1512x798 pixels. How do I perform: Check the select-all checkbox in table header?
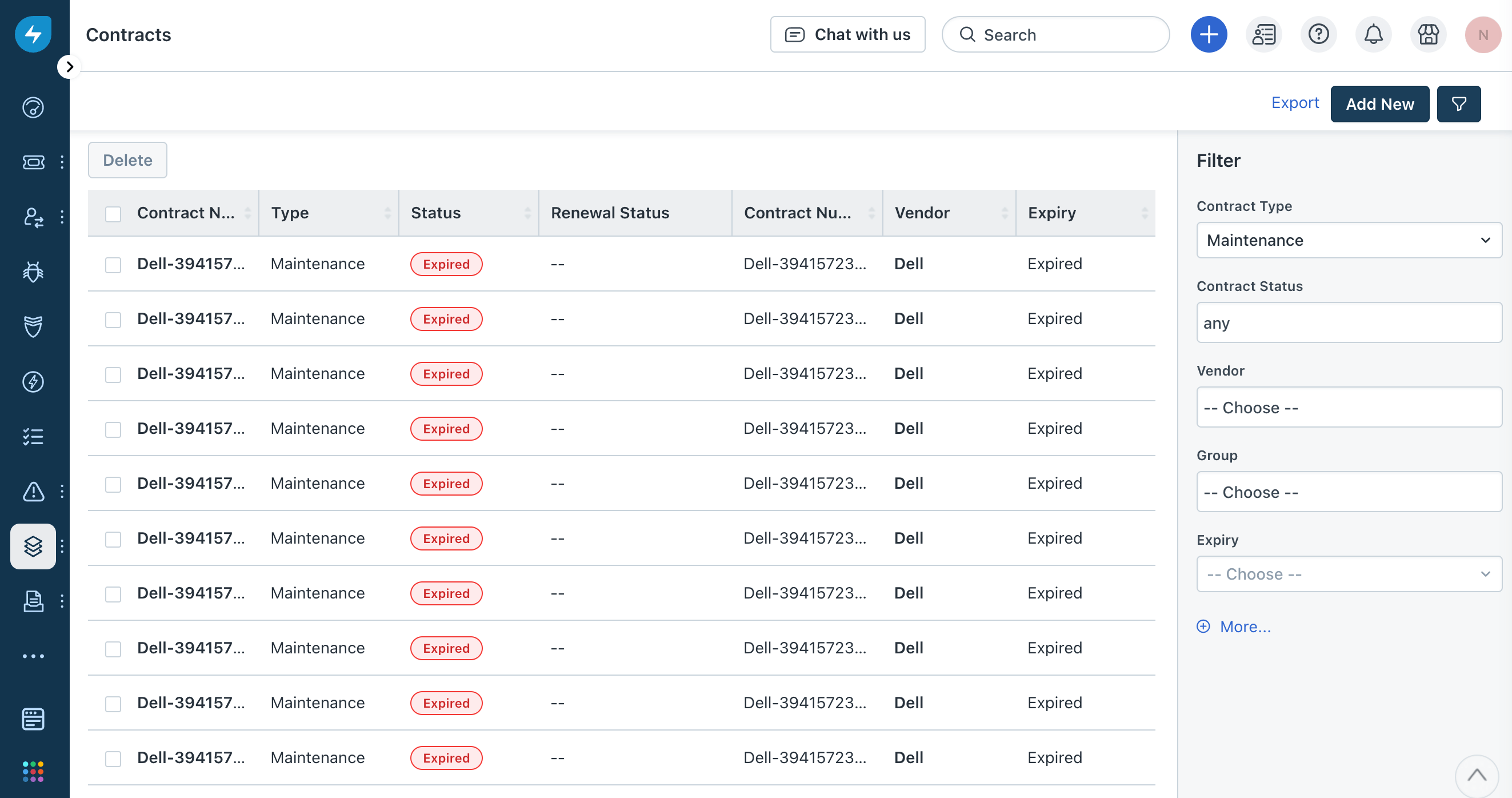[x=113, y=215]
